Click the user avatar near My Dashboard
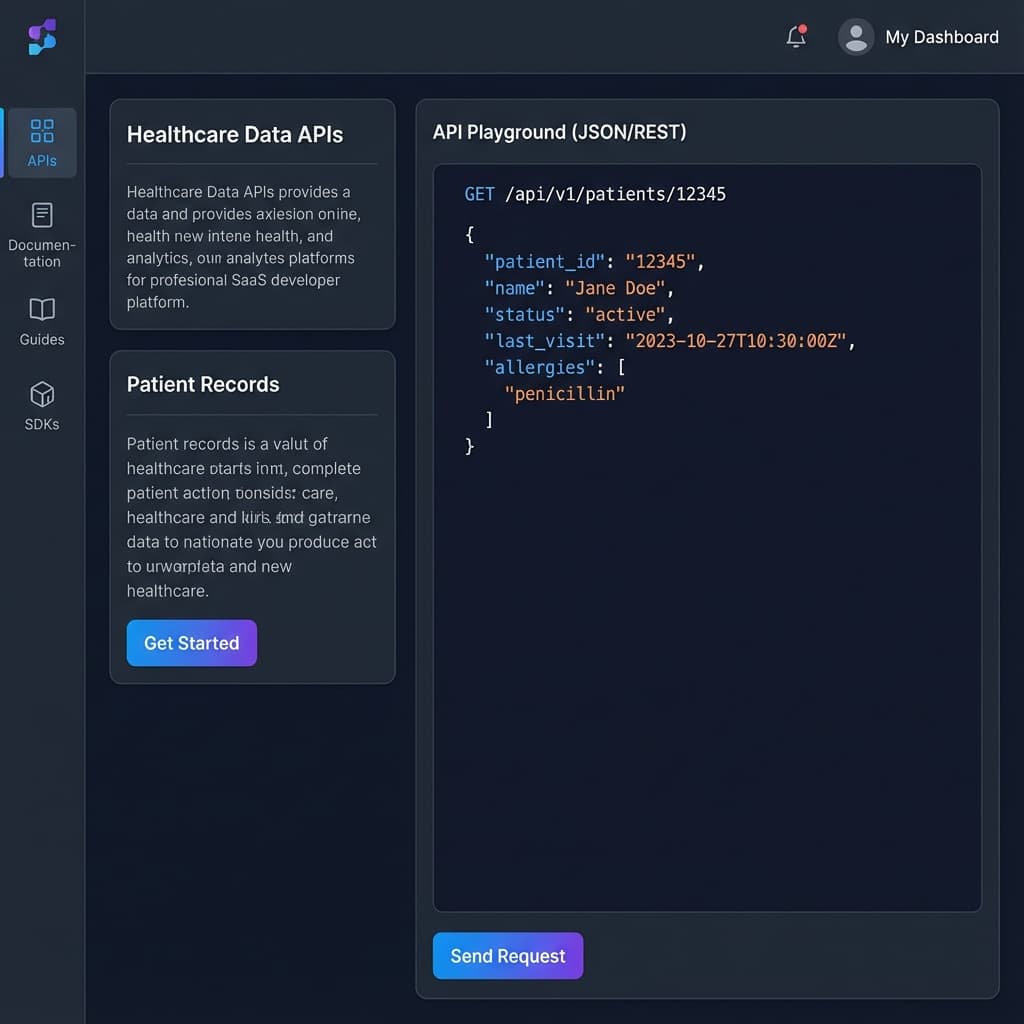The height and width of the screenshot is (1024, 1024). [x=856, y=36]
